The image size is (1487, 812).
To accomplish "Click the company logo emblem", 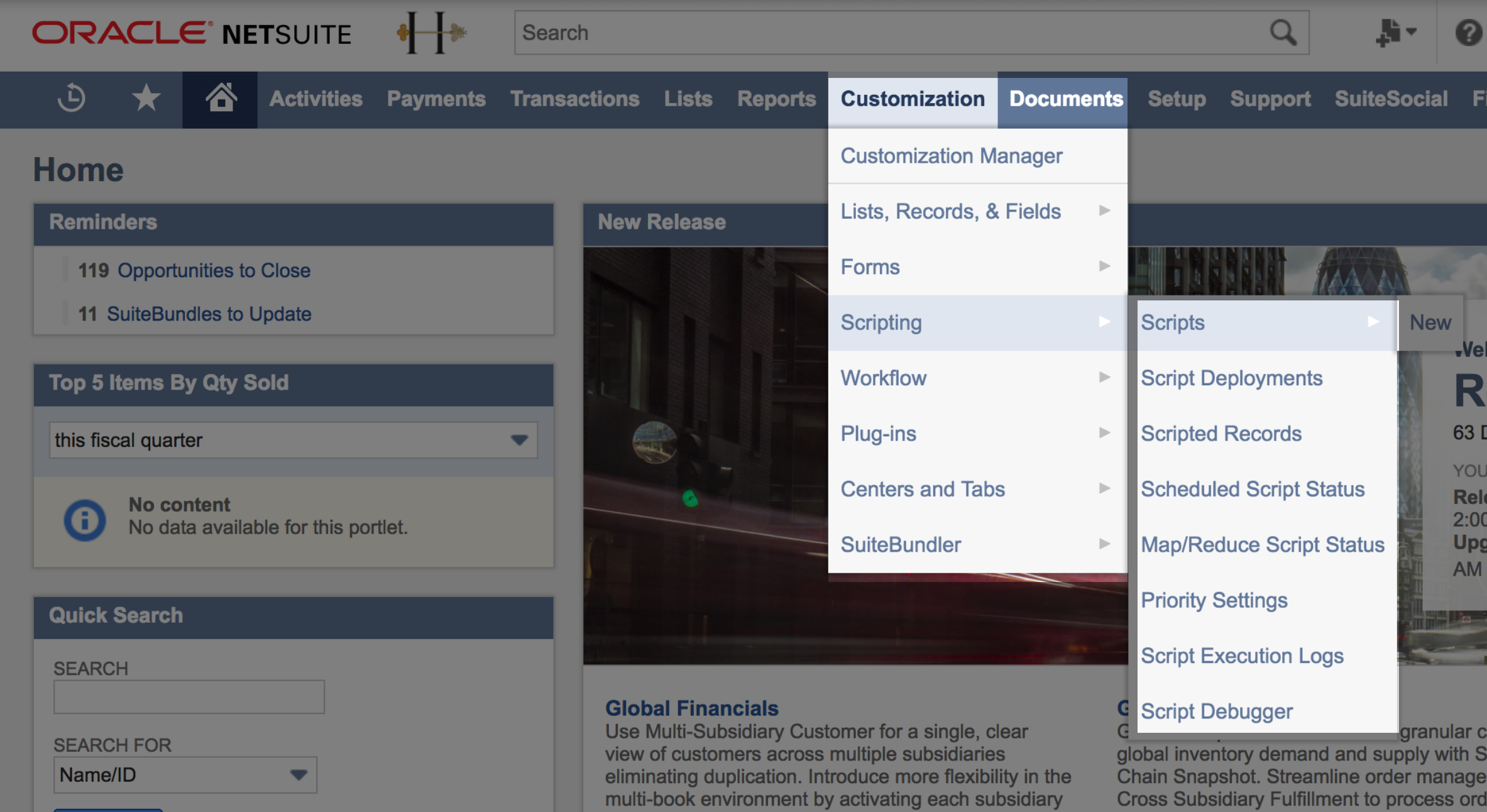I will 432,33.
